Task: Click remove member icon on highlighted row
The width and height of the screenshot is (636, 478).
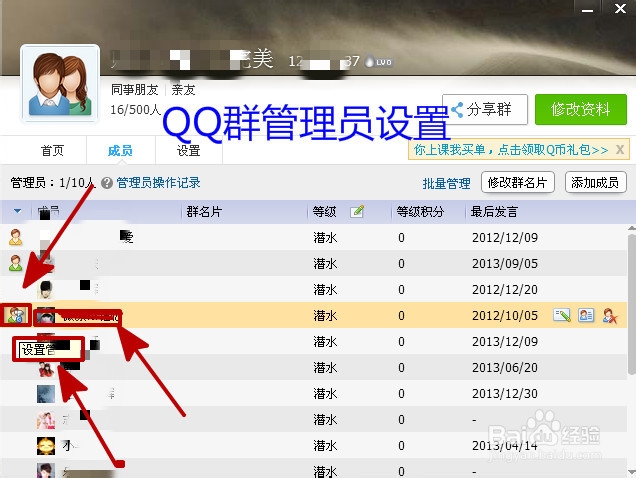Action: [610, 315]
